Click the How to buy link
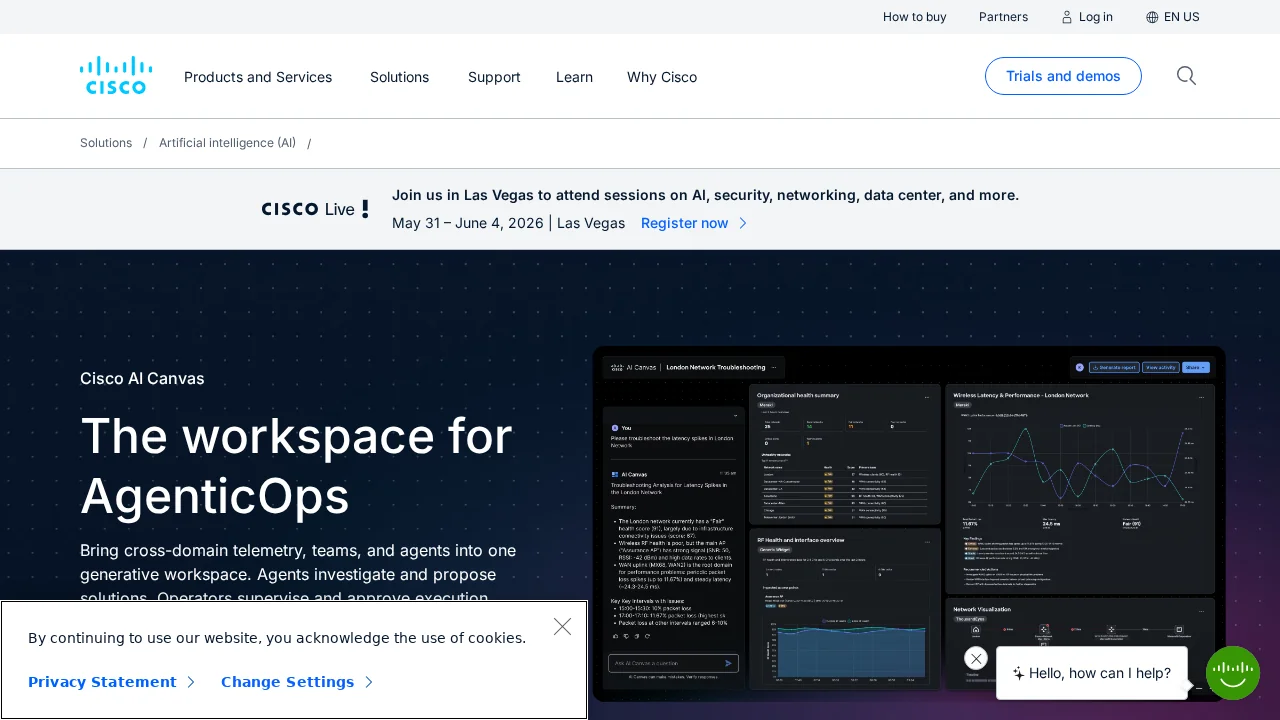This screenshot has height=720, width=1280. [x=914, y=17]
